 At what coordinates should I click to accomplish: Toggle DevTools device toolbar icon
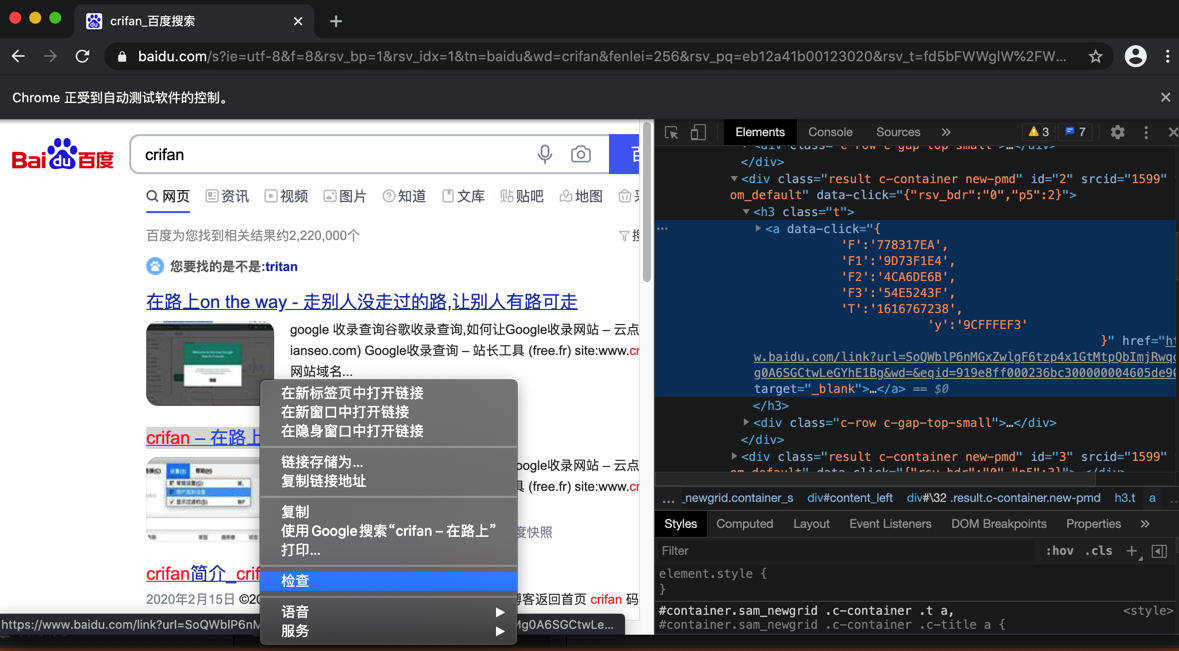tap(699, 132)
